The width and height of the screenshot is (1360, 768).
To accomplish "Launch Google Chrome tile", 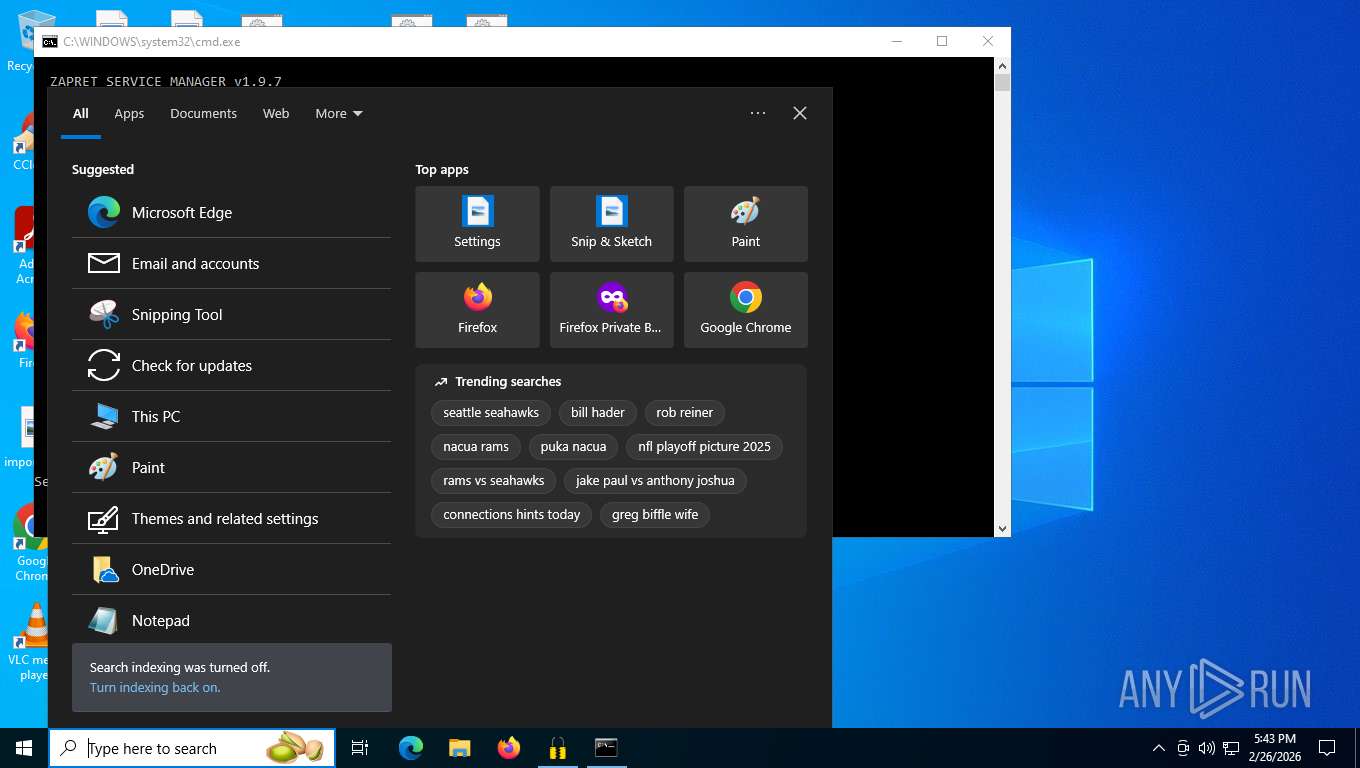I will coord(745,310).
